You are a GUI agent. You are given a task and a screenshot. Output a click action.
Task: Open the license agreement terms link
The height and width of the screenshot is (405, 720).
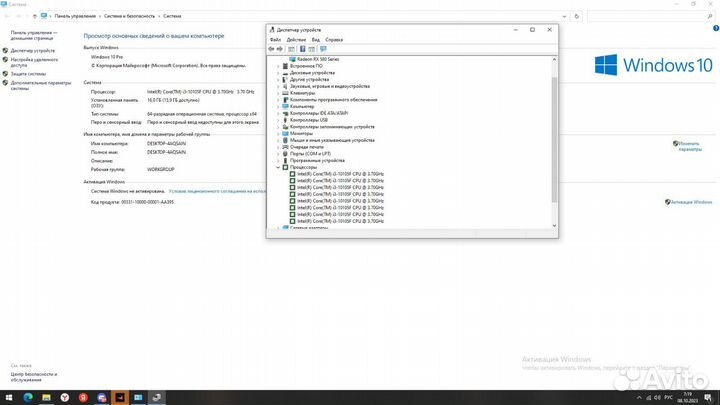coord(217,191)
